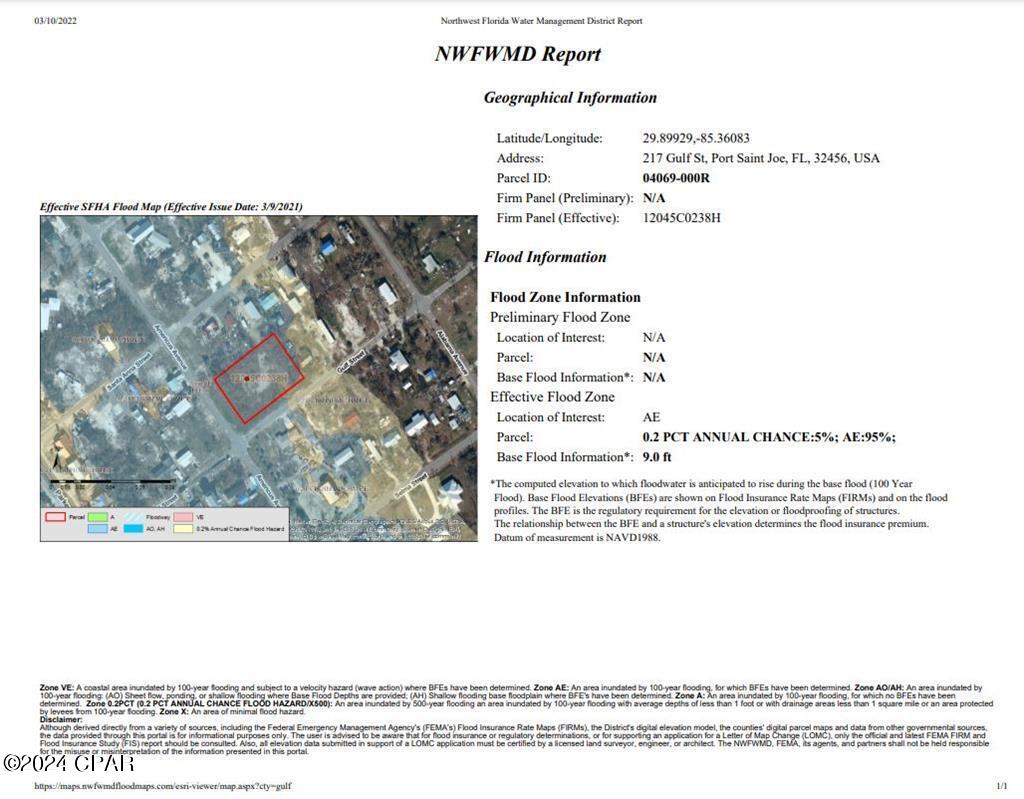Click the AO, AH legend symbol
Viewport: 1024px width, 799px height.
pyautogui.click(x=133, y=527)
